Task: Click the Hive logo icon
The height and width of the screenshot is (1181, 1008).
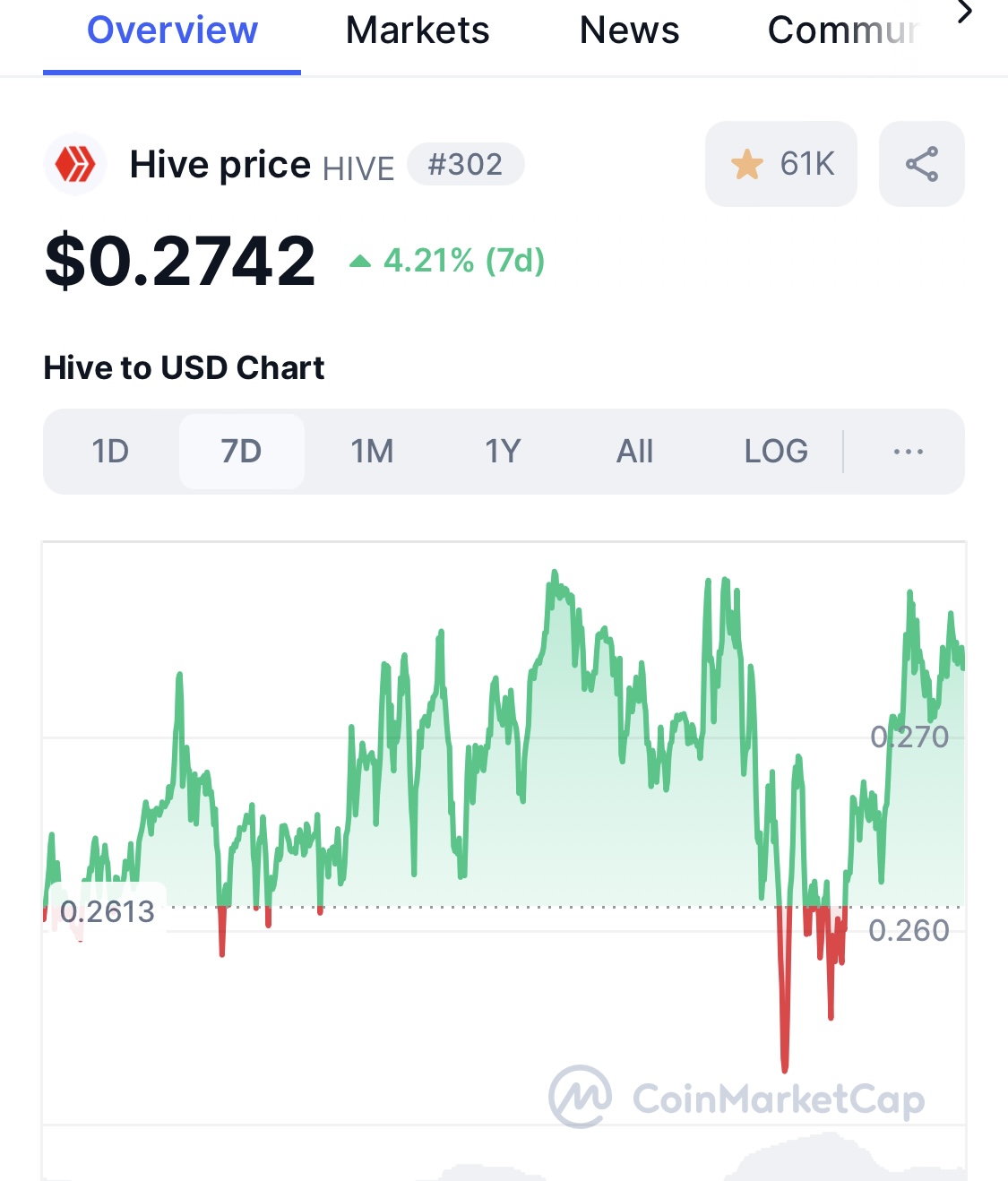Action: pos(75,165)
